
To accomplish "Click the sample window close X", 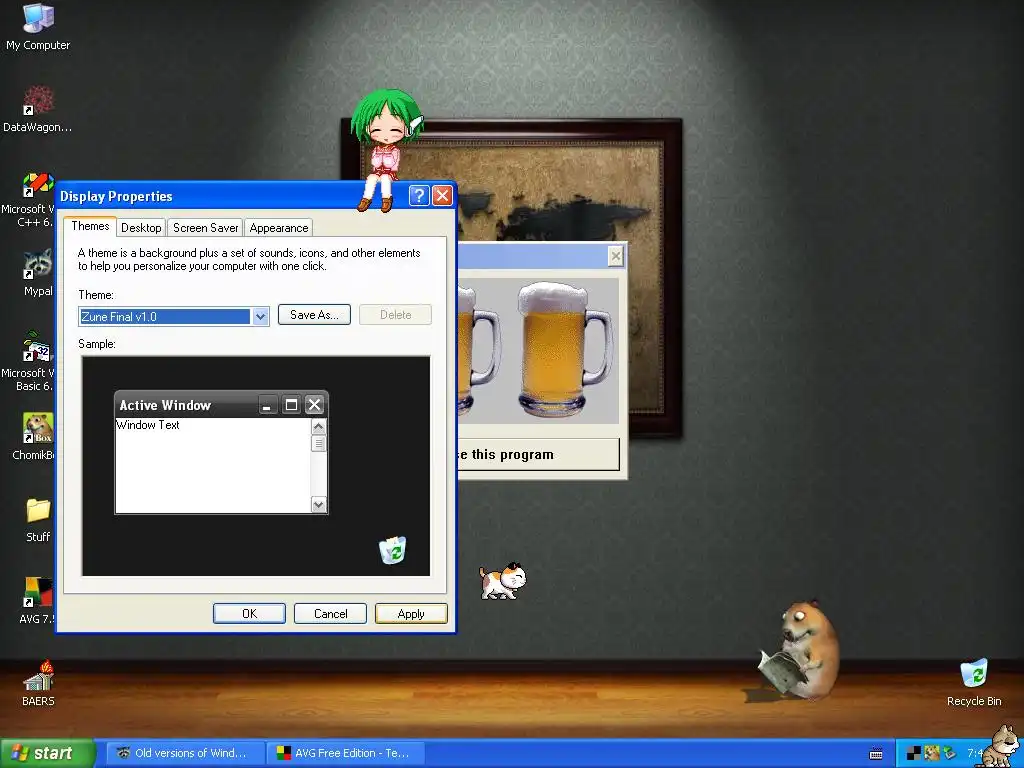I will click(315, 405).
